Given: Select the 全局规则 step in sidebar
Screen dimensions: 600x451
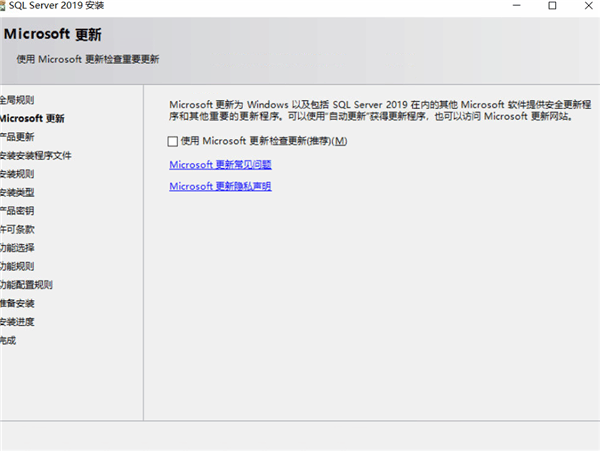Looking at the screenshot, I should point(17,100).
